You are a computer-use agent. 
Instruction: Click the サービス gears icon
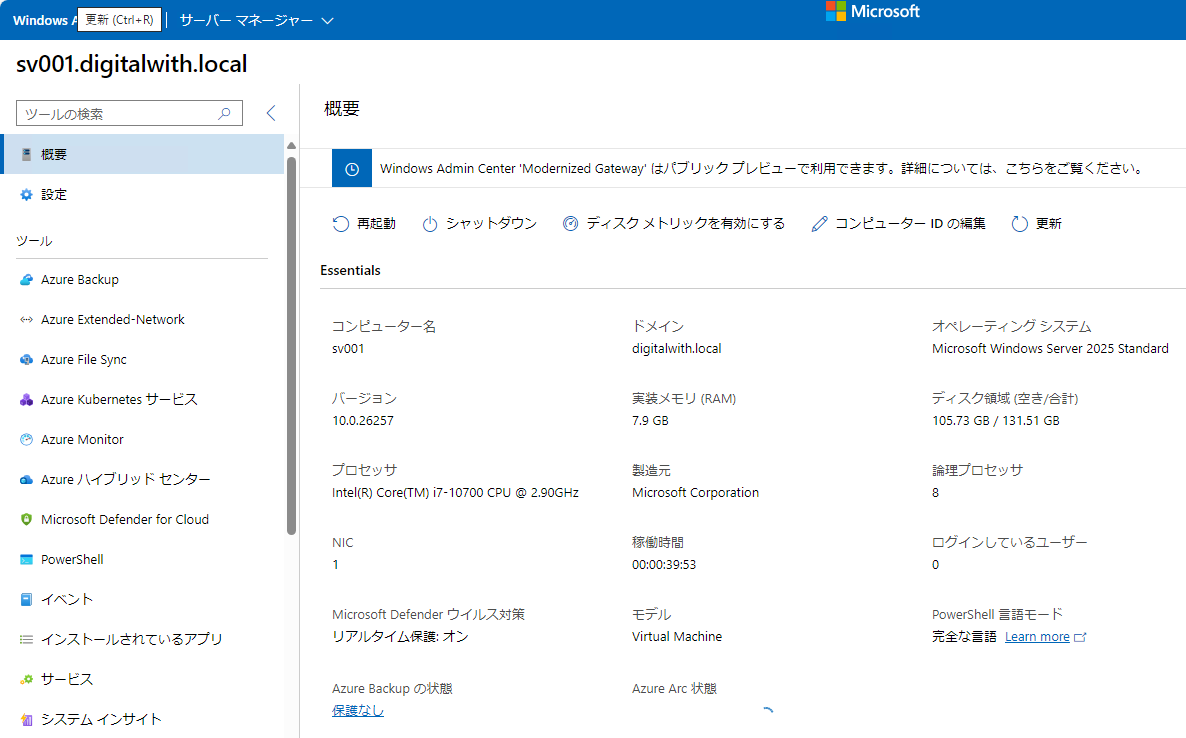(26, 679)
